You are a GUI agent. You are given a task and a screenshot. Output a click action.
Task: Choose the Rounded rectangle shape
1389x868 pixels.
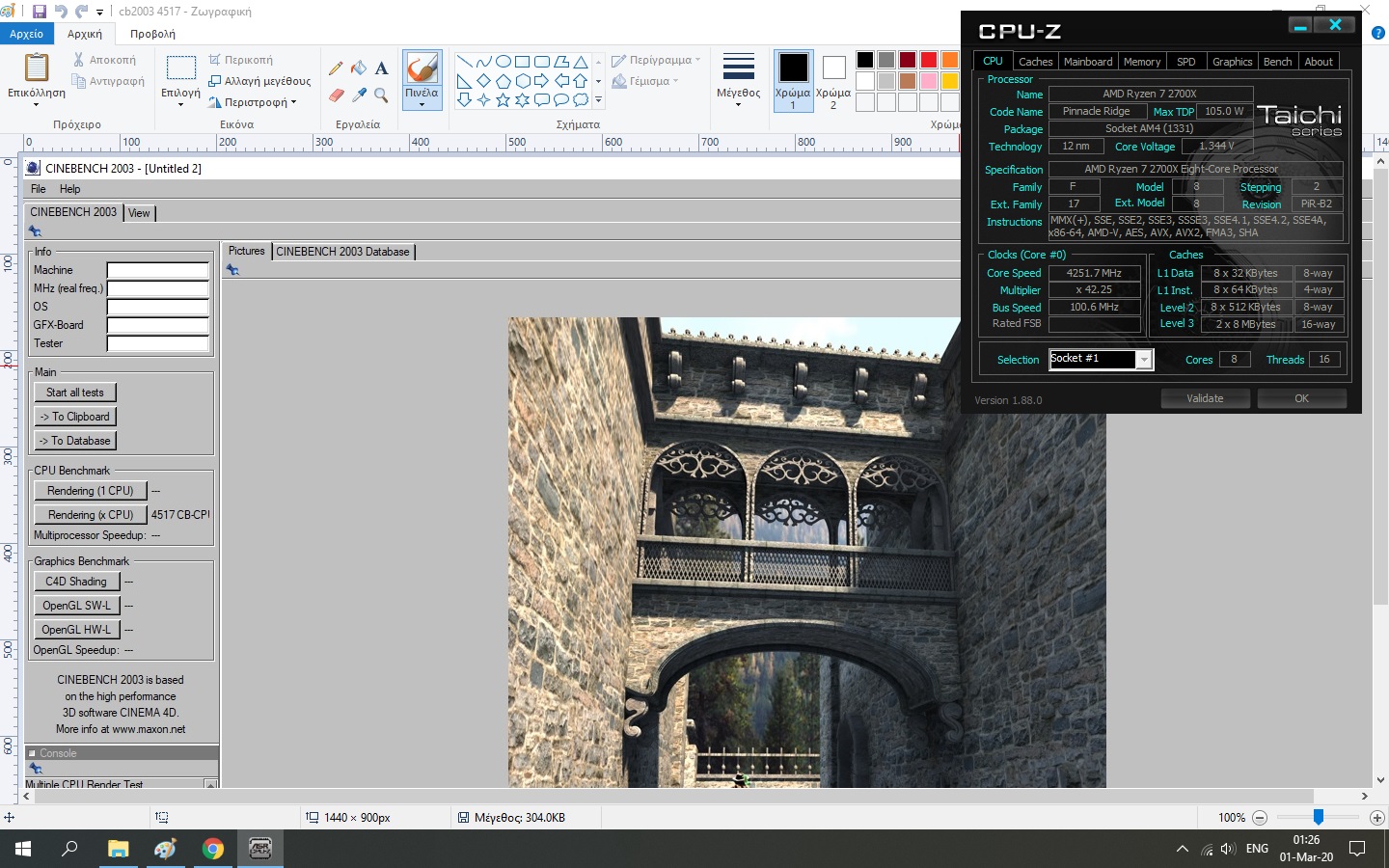click(541, 62)
